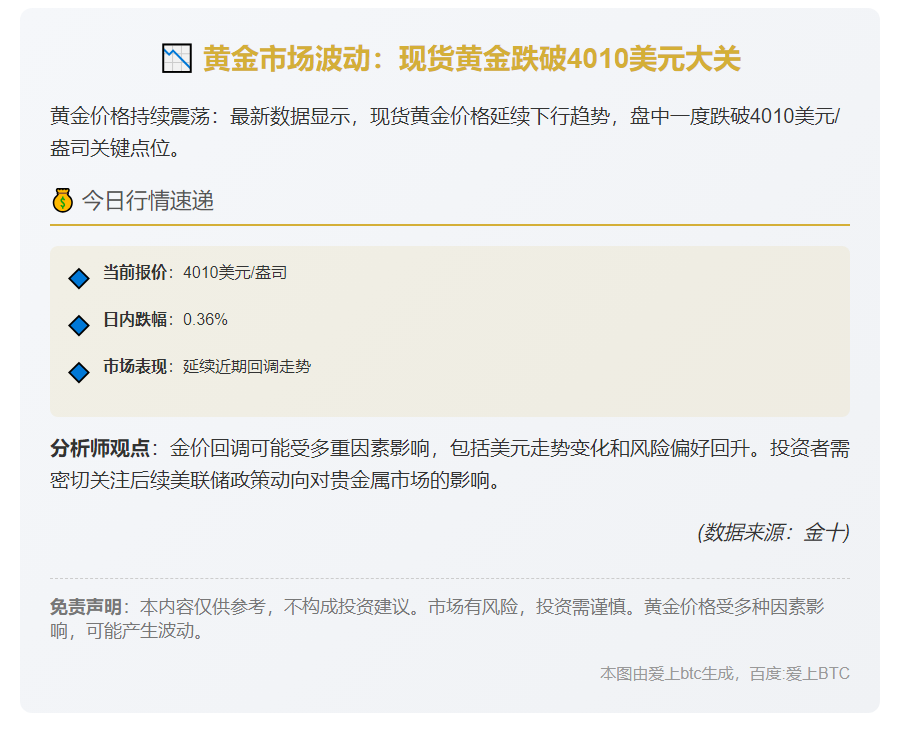Click the 0.36% decline value
Screen dimensions: 900x745
(205, 319)
